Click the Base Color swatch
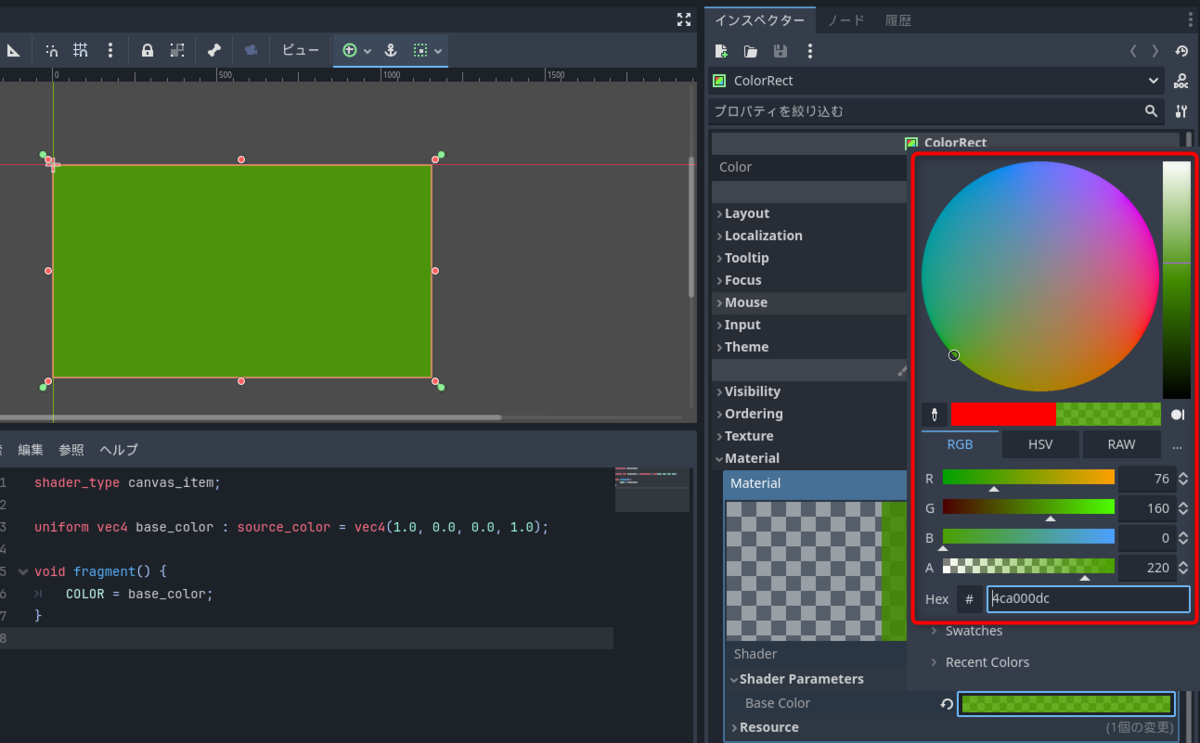Image resolution: width=1200 pixels, height=743 pixels. click(x=1065, y=703)
